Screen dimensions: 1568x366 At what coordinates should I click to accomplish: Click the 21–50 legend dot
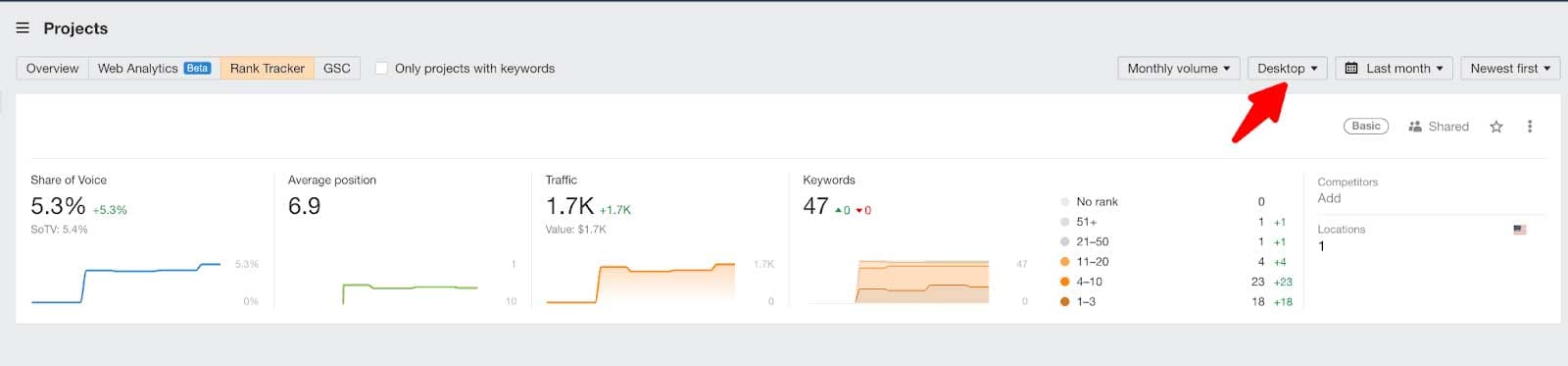click(x=1065, y=242)
